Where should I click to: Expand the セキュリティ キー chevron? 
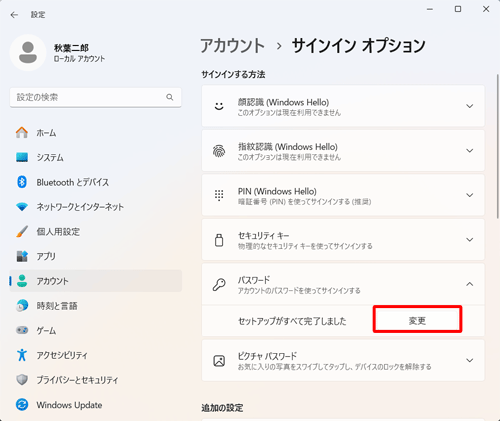(x=470, y=240)
